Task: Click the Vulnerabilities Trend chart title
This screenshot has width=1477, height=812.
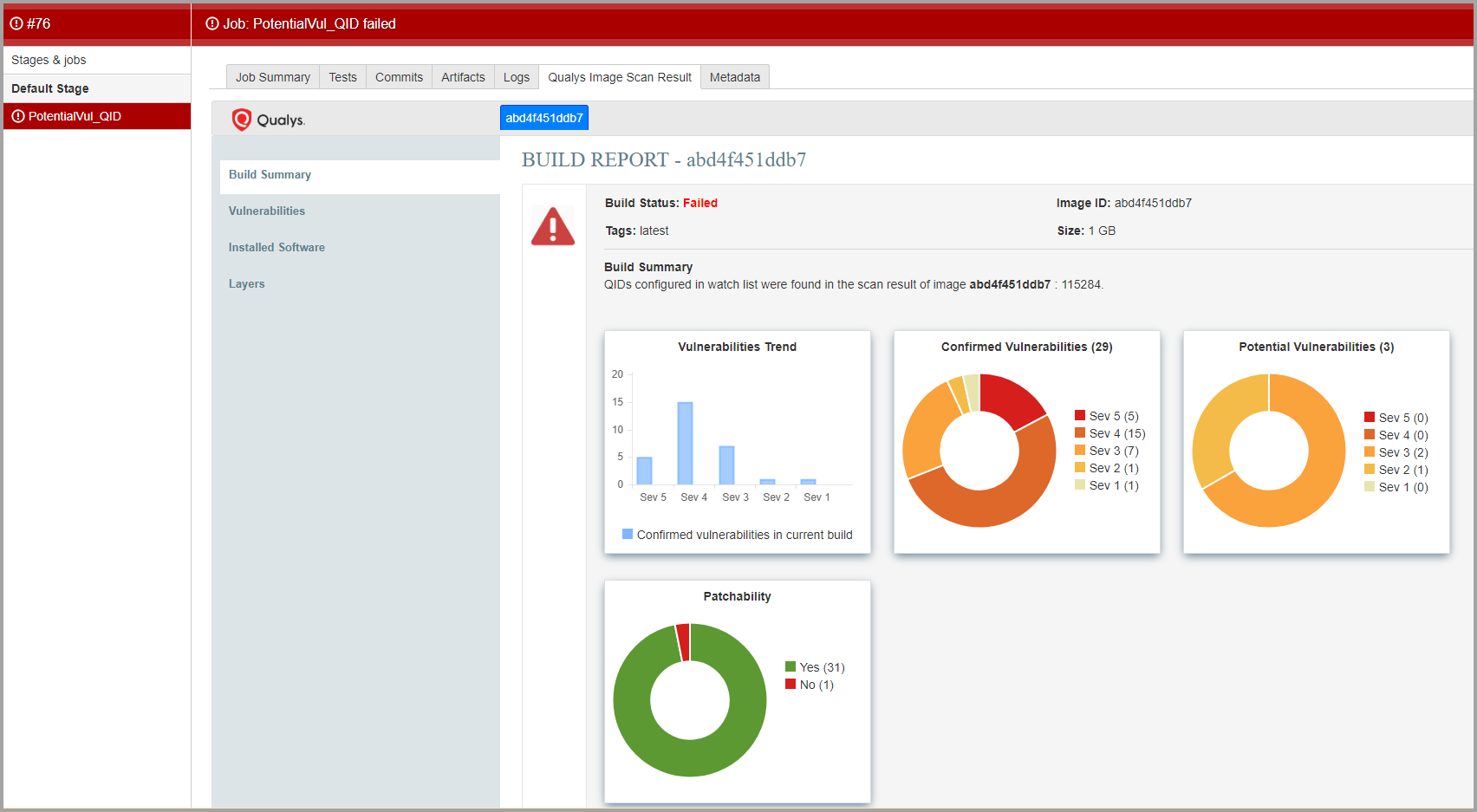Action: (737, 347)
